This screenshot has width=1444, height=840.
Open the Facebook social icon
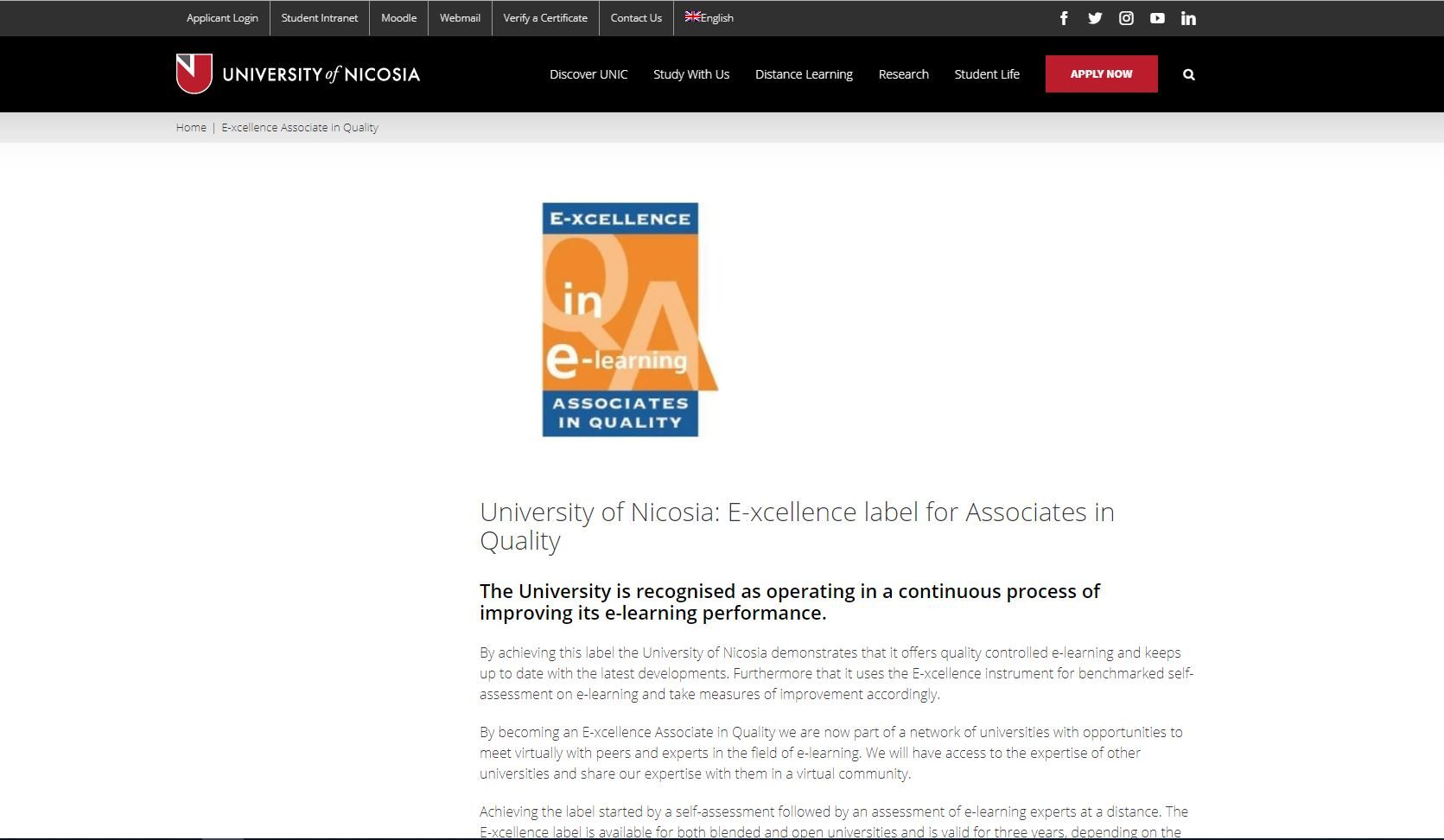point(1064,18)
